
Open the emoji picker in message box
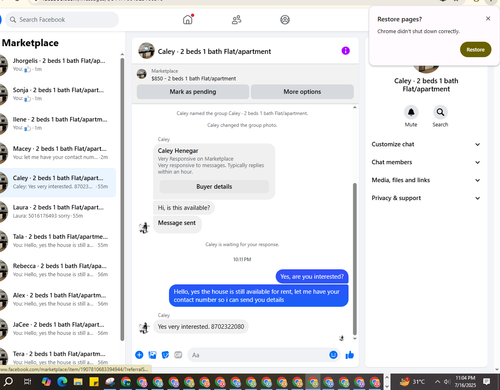coord(333,355)
